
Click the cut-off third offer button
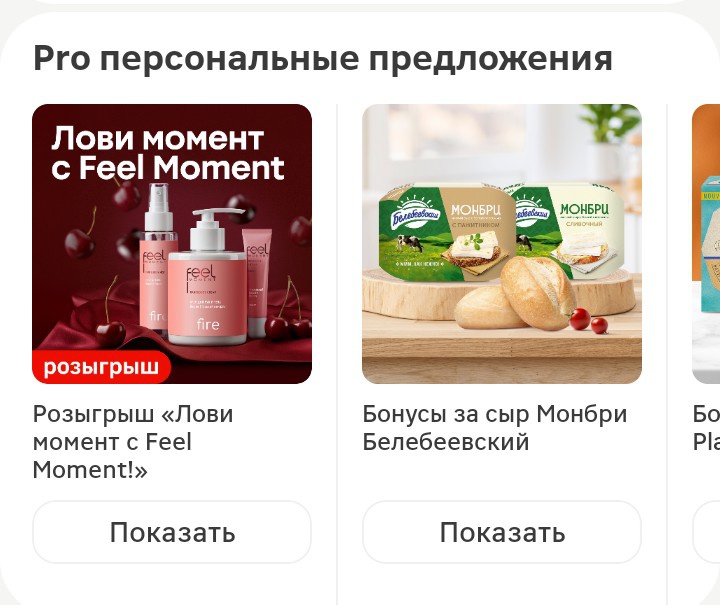point(706,532)
